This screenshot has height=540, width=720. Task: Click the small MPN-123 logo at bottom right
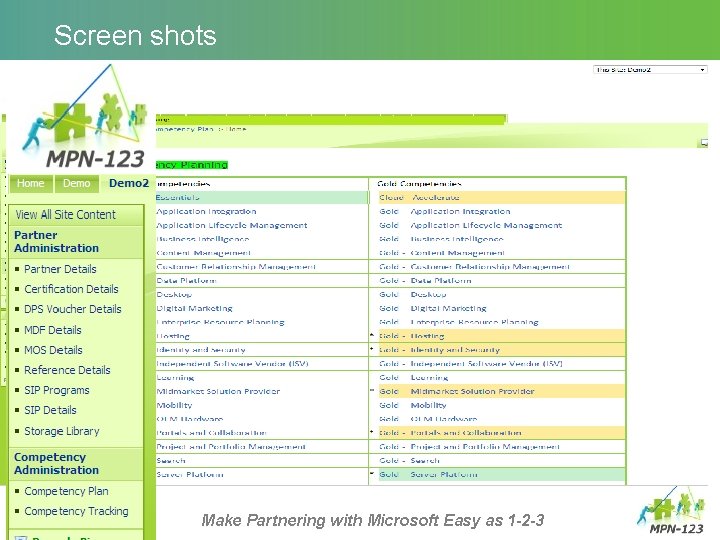point(671,511)
